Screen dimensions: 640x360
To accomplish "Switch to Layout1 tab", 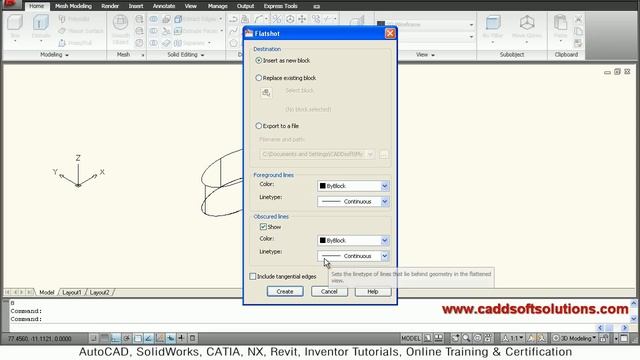I will pyautogui.click(x=72, y=292).
